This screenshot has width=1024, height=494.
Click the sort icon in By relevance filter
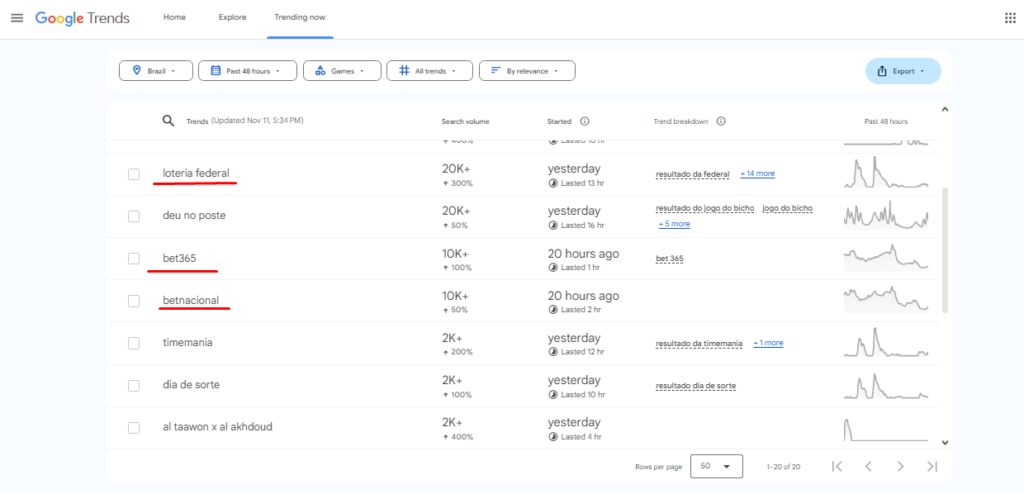[x=496, y=71]
